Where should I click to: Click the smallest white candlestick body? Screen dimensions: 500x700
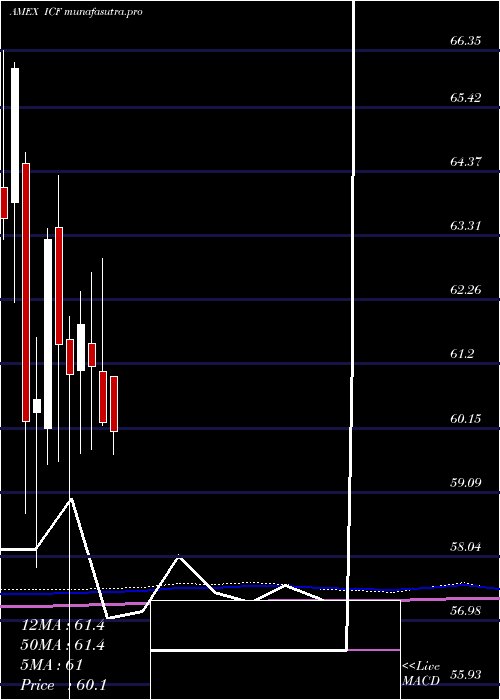click(37, 406)
